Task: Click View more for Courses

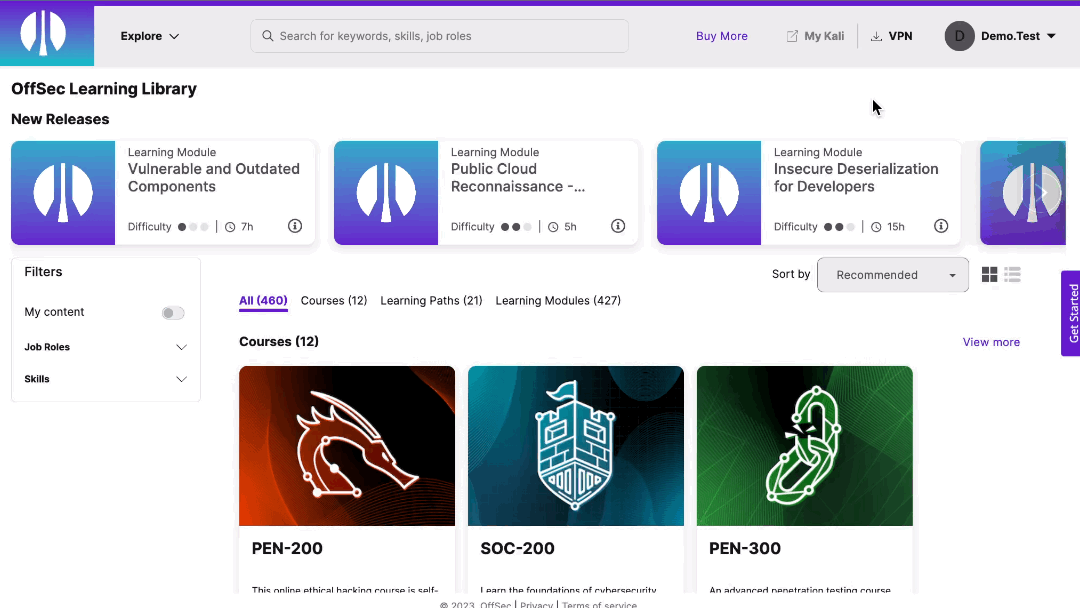Action: 991,342
